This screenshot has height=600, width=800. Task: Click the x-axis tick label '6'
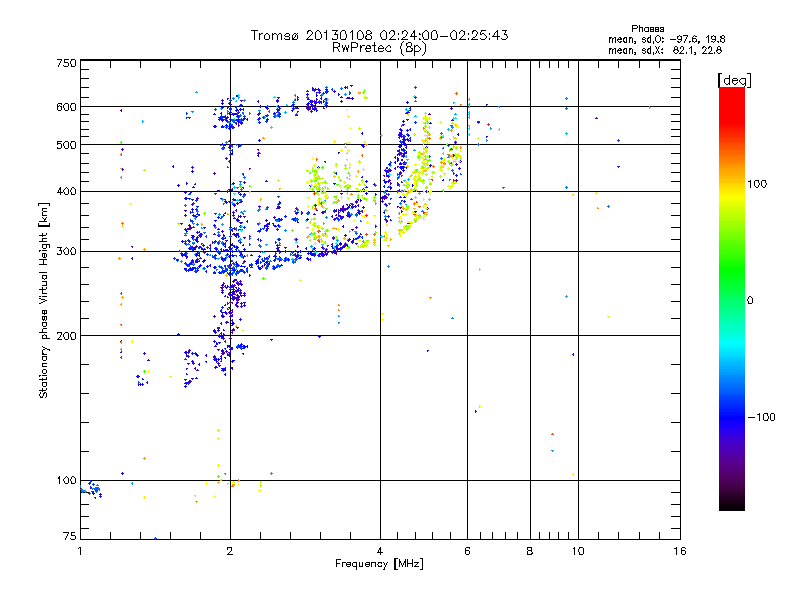click(467, 551)
